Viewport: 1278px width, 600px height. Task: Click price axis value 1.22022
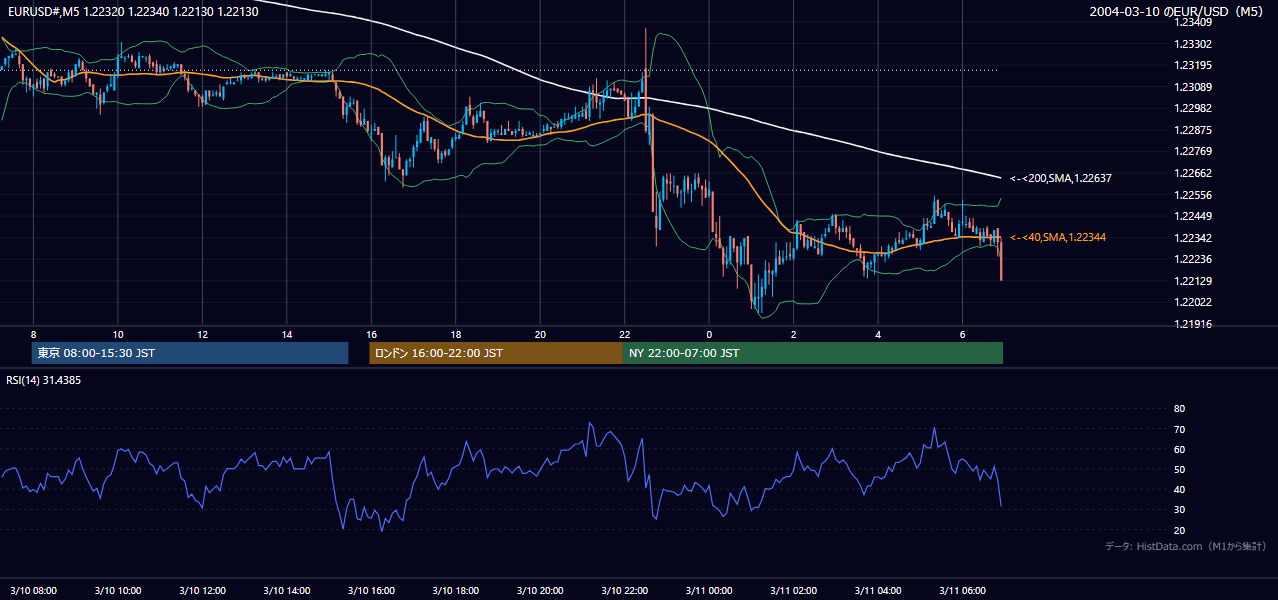[x=1191, y=302]
